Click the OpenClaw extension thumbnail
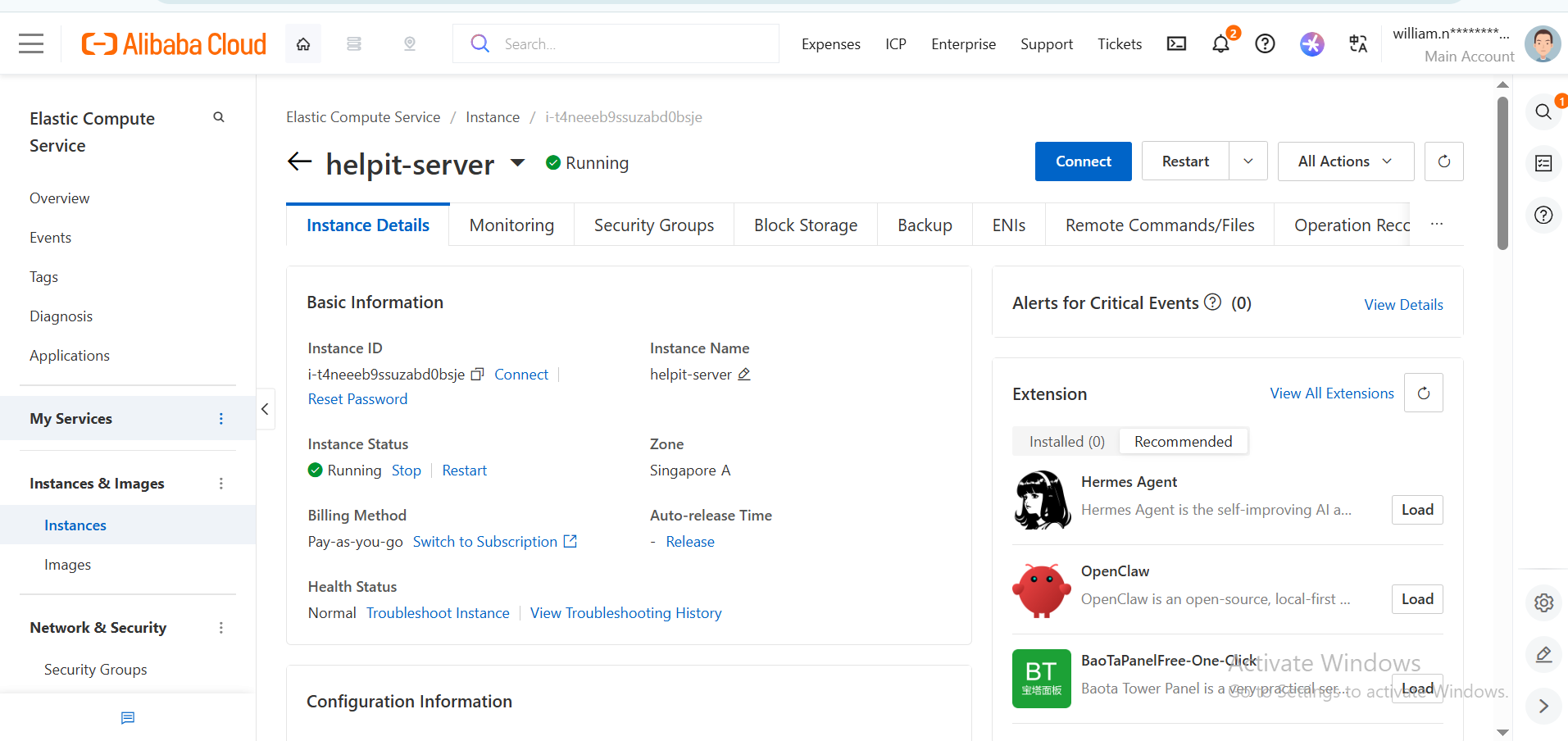The height and width of the screenshot is (741, 1568). [1042, 589]
